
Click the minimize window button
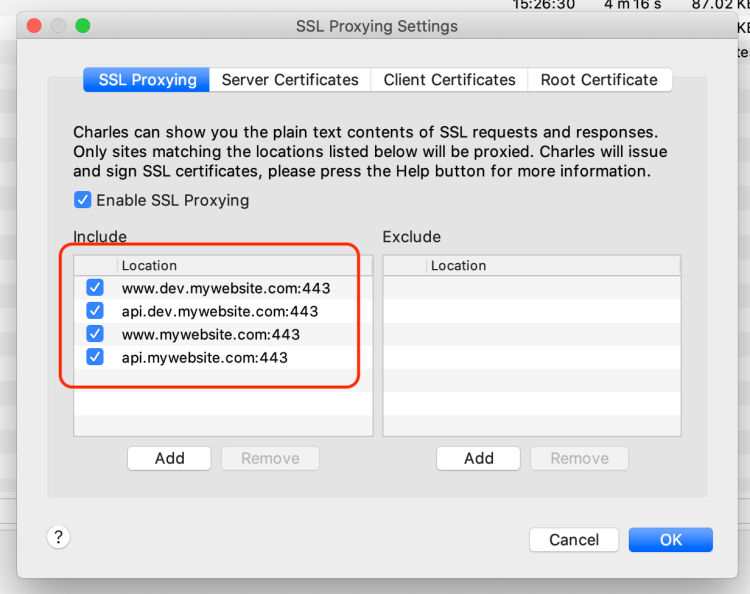[59, 26]
